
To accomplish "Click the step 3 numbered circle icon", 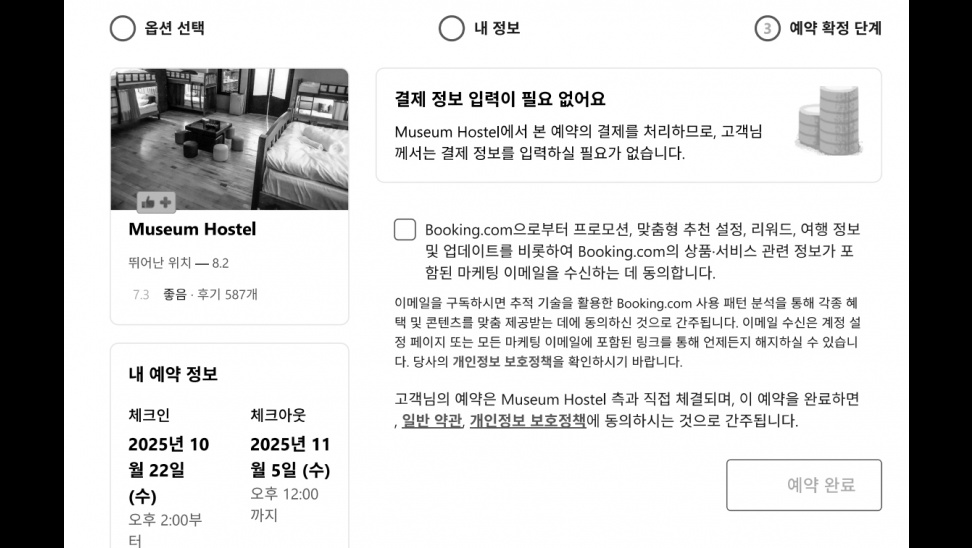I will [x=767, y=29].
